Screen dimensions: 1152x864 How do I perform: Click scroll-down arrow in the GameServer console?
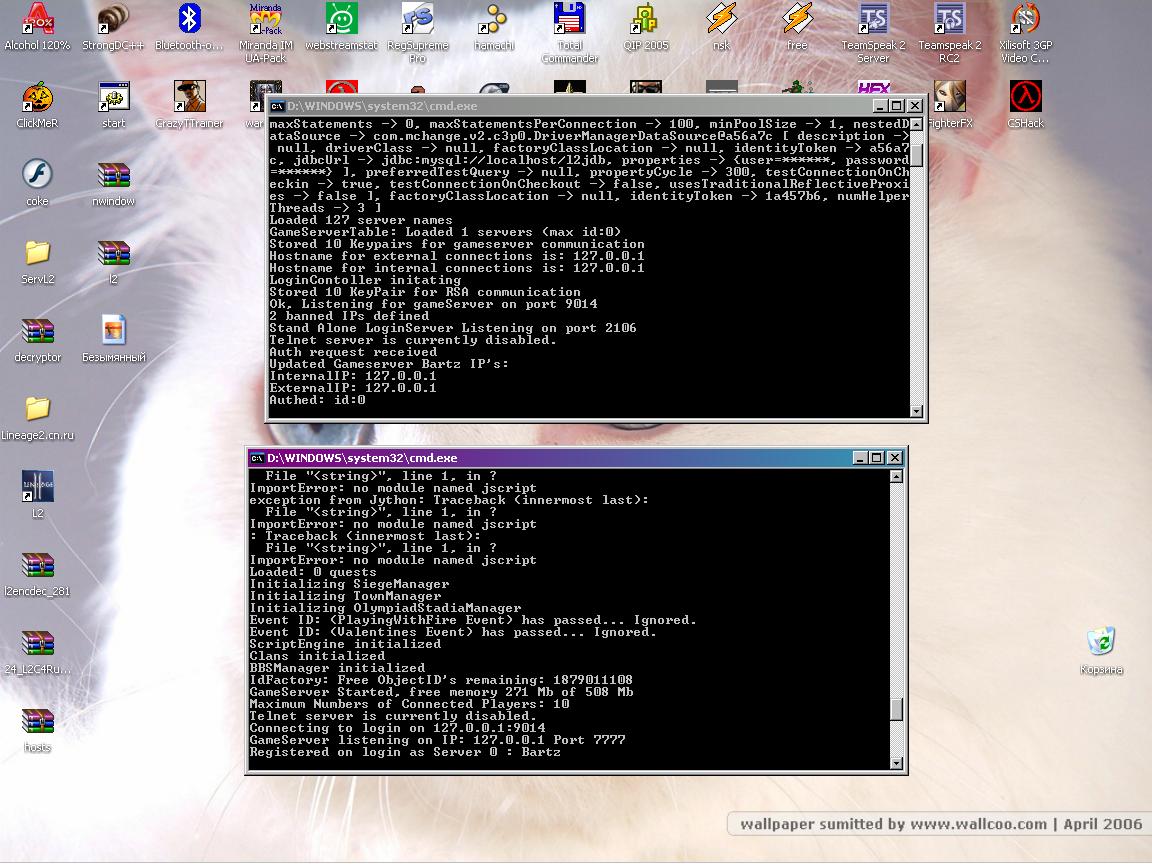pos(896,763)
